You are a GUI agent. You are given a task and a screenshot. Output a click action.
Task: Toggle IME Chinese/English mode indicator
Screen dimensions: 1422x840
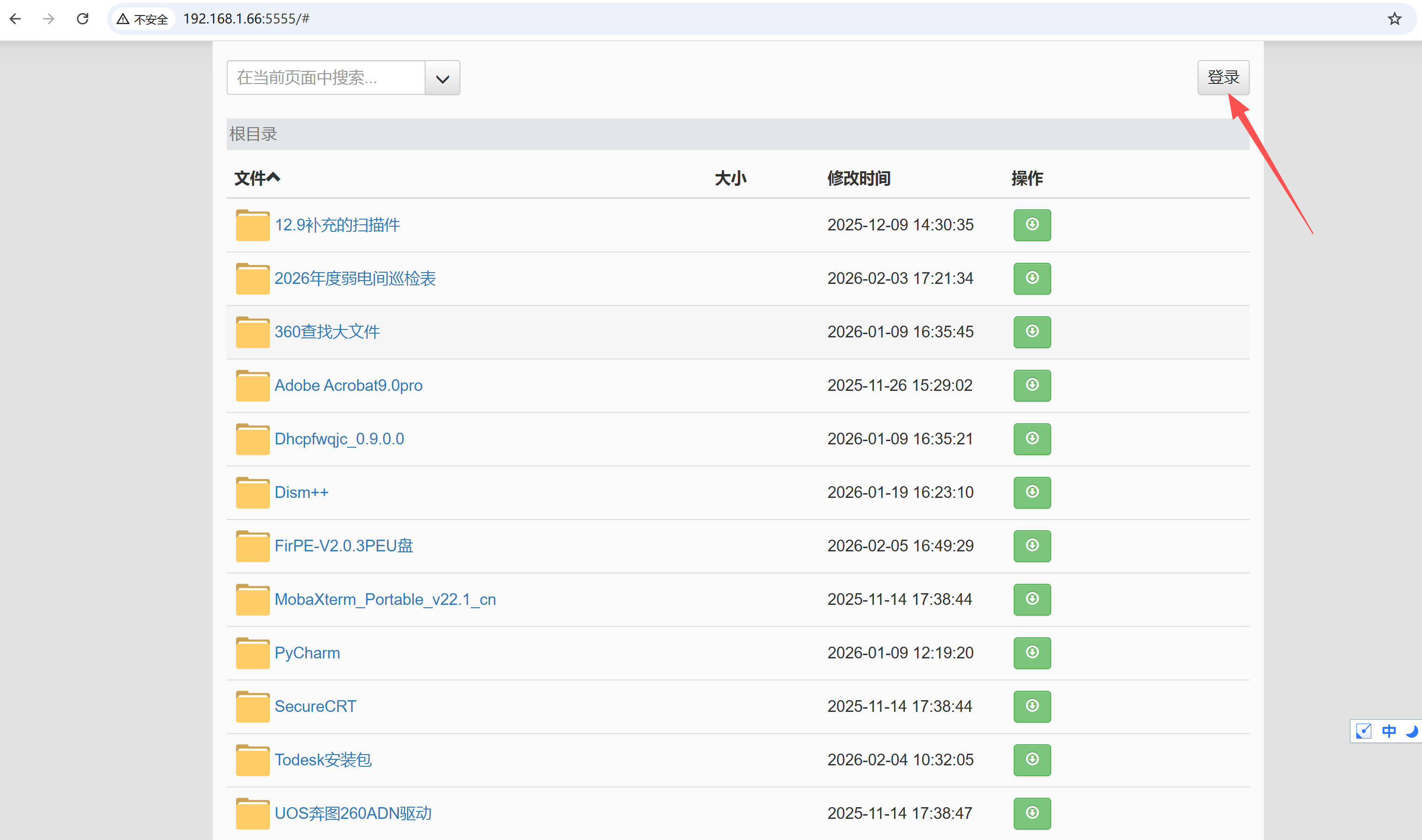click(1388, 731)
